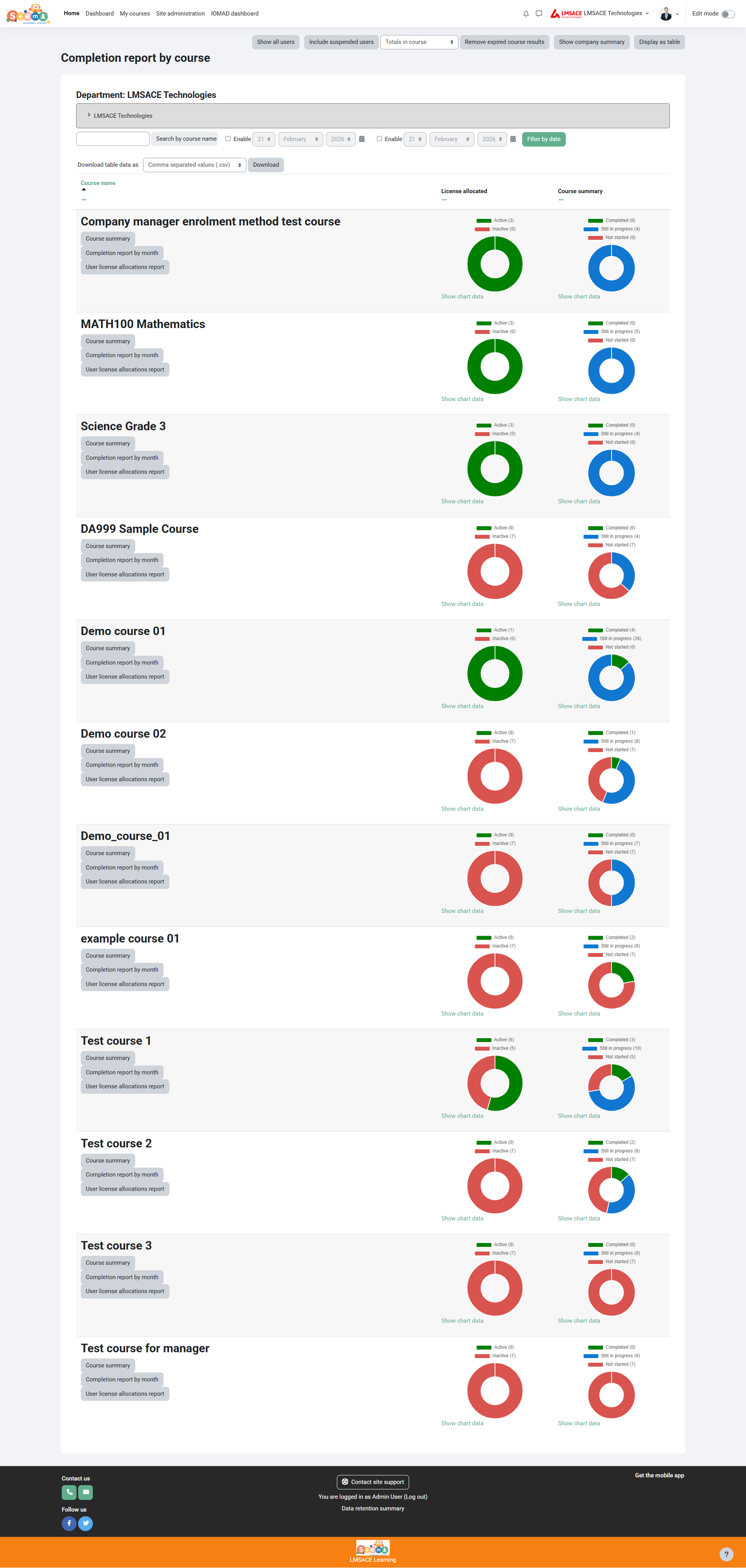Go to Site administration menu
This screenshot has width=746, height=1568.
pyautogui.click(x=180, y=13)
